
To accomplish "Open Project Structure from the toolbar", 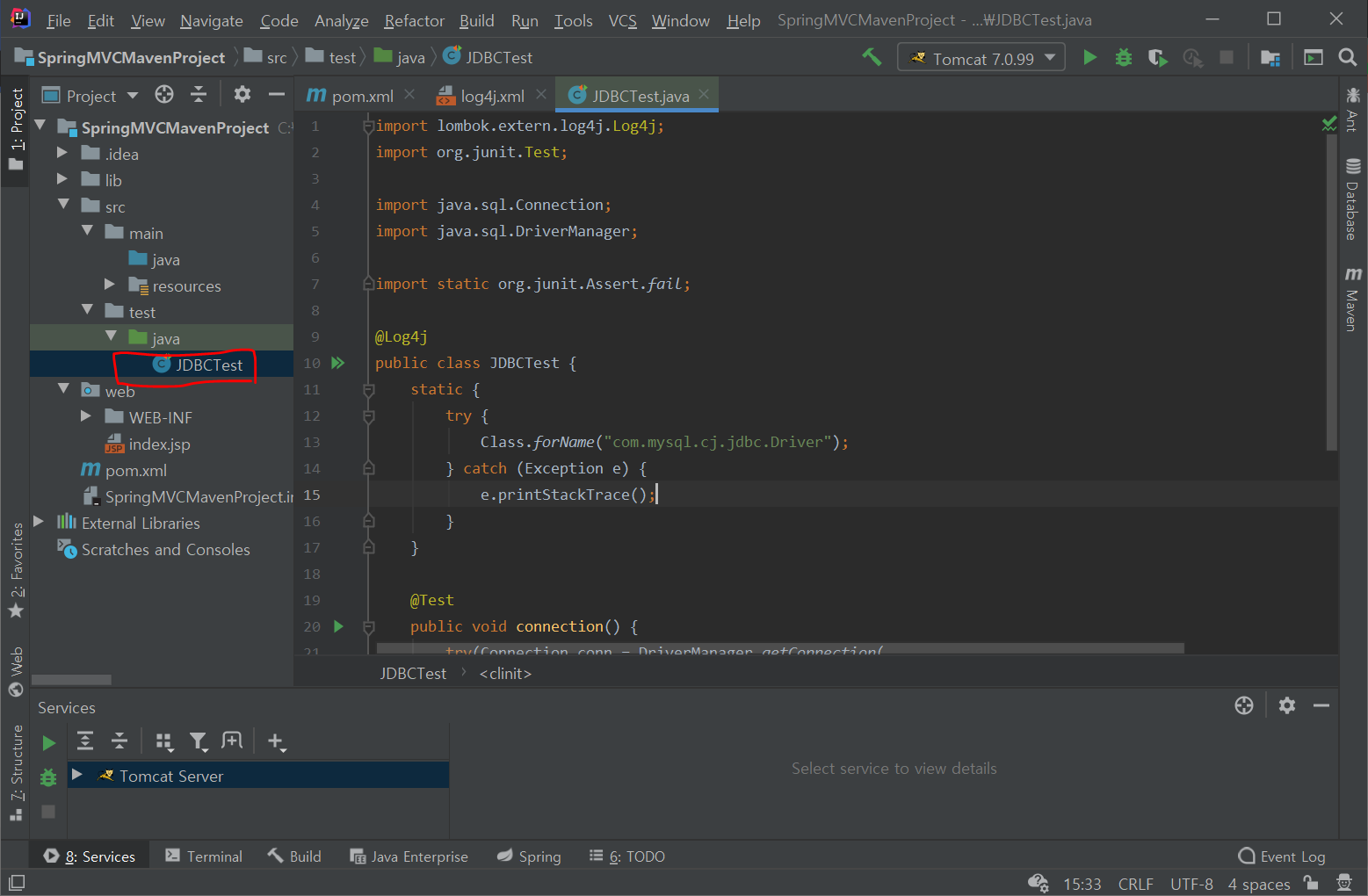I will point(1270,58).
